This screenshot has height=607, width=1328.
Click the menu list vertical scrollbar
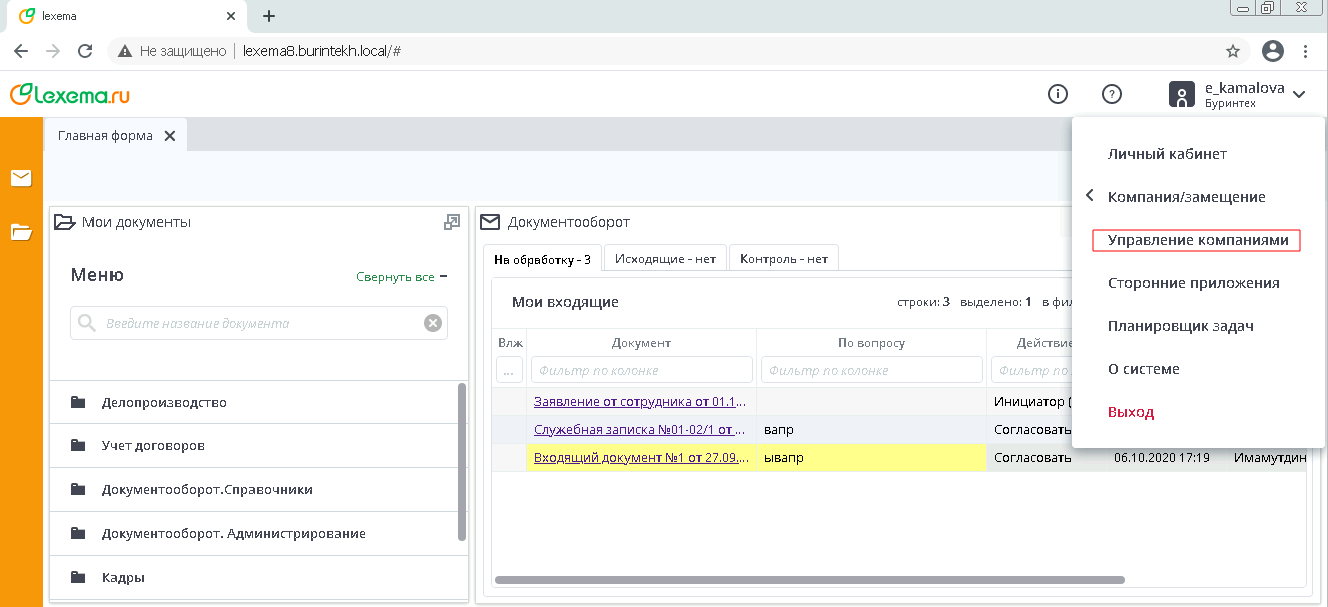(x=461, y=460)
